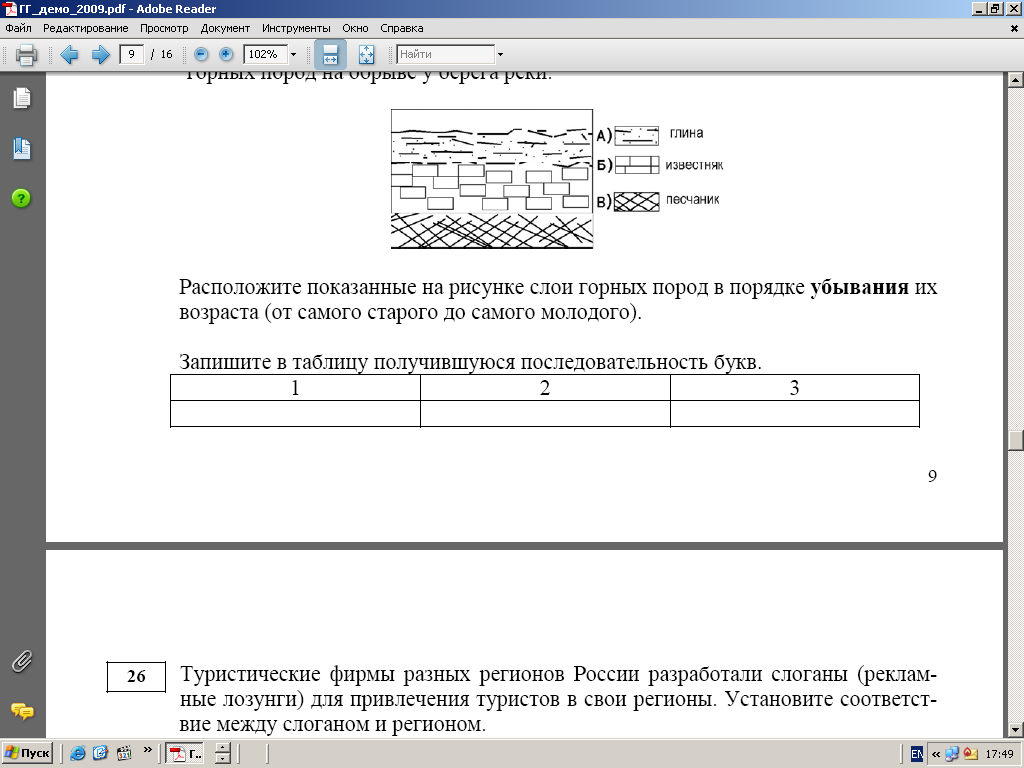This screenshot has height=768, width=1024.
Task: Click the total pages label / 16
Action: pyautogui.click(x=162, y=54)
